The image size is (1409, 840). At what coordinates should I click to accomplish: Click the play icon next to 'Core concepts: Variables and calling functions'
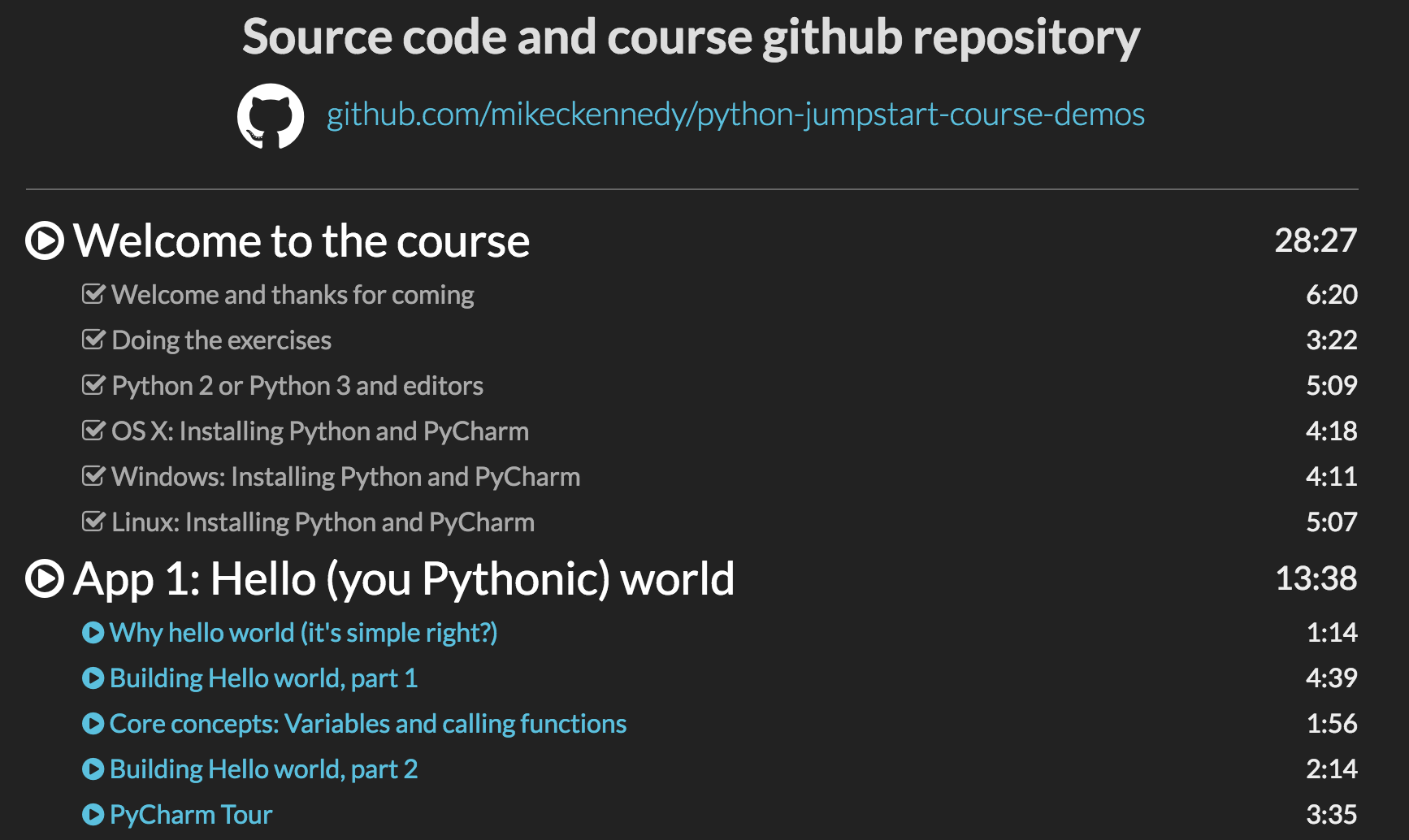pyautogui.click(x=94, y=723)
